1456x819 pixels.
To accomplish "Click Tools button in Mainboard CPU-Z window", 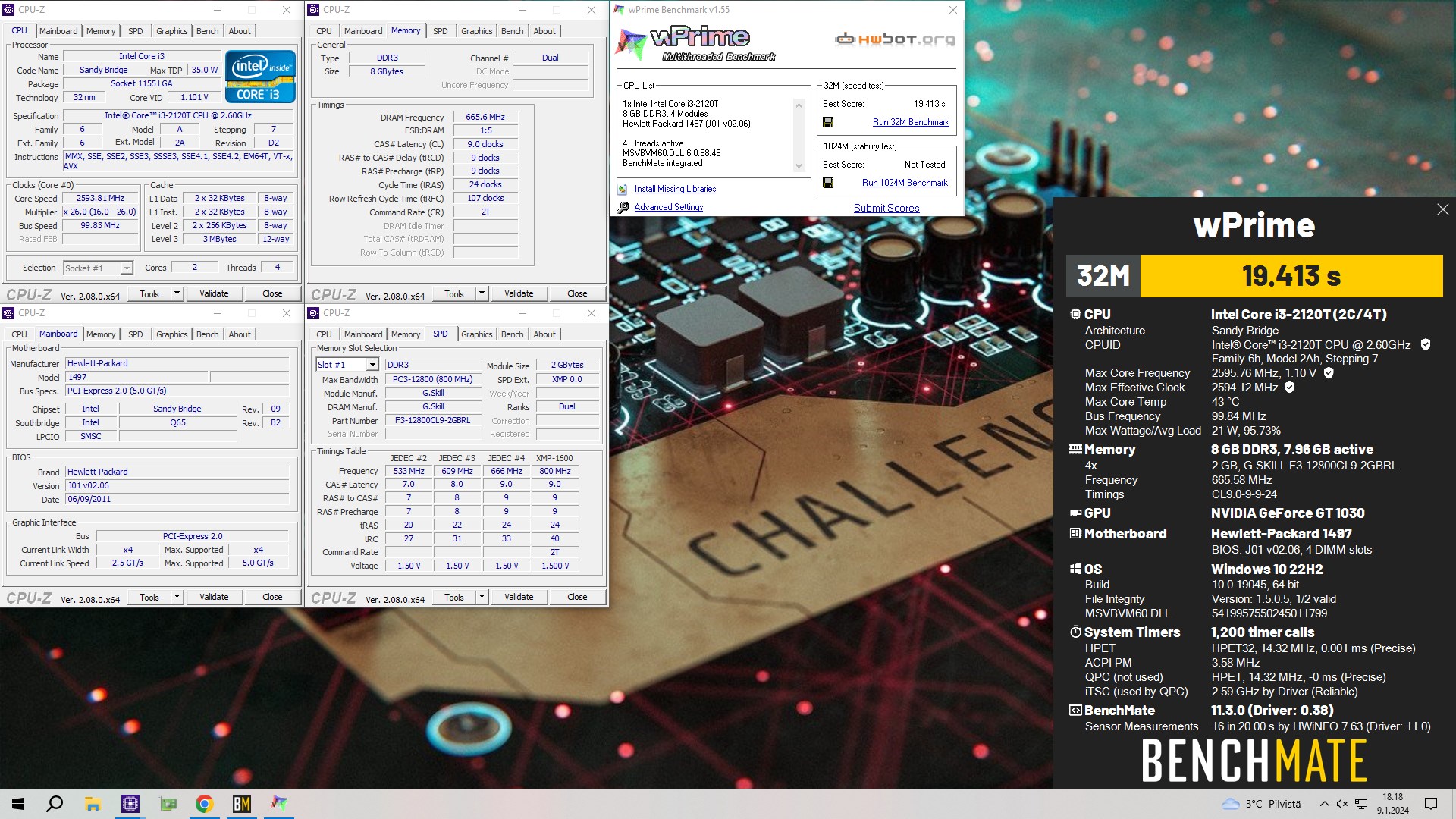I will coord(149,597).
